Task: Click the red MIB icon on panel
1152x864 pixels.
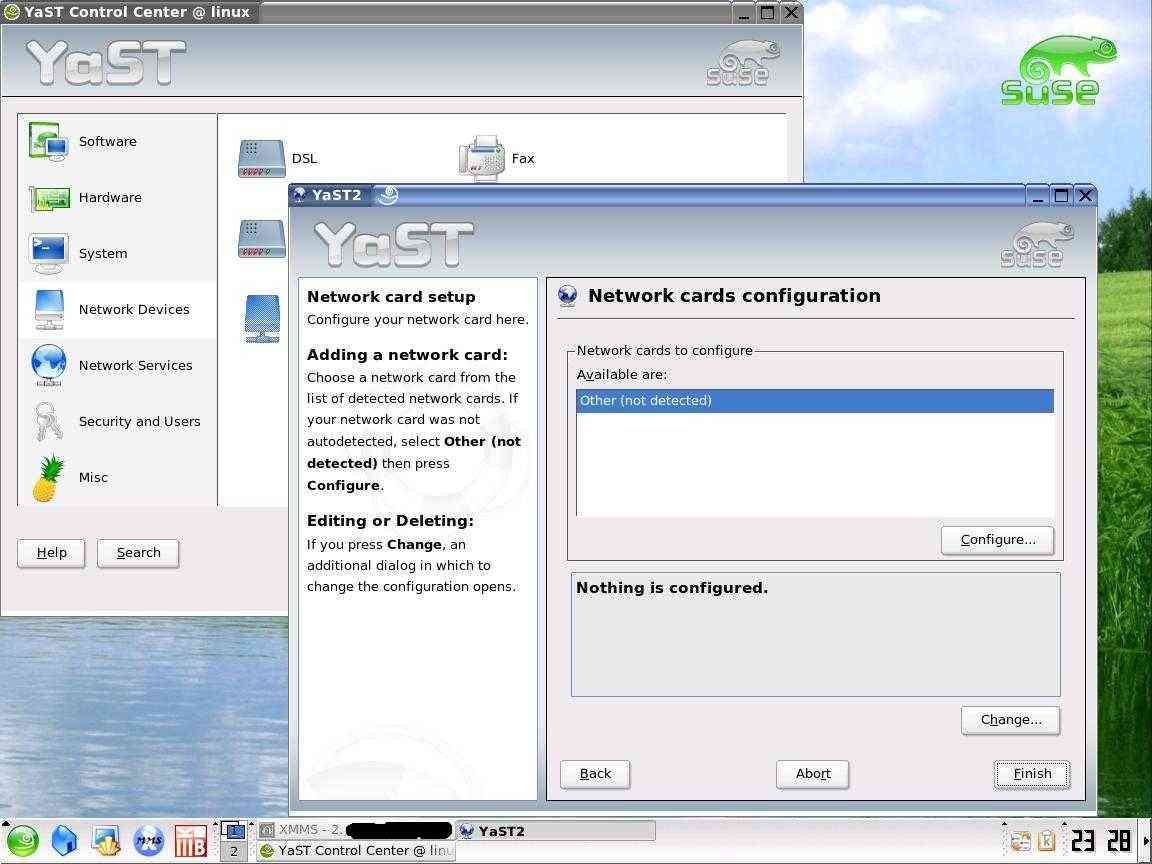Action: pos(190,841)
